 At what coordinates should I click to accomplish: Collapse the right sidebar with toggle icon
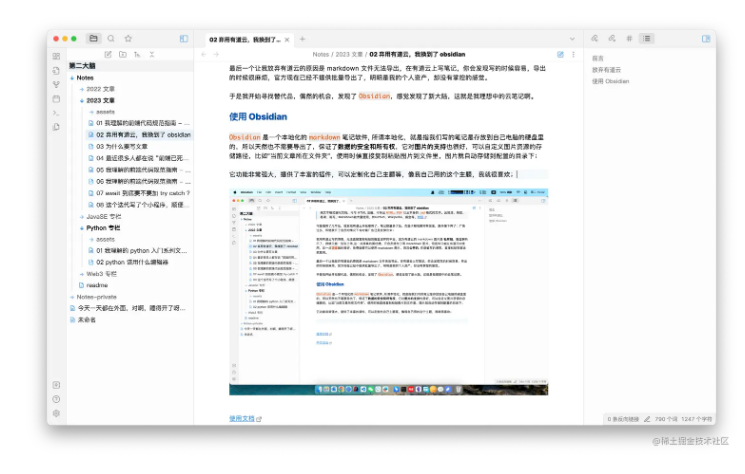pos(706,38)
